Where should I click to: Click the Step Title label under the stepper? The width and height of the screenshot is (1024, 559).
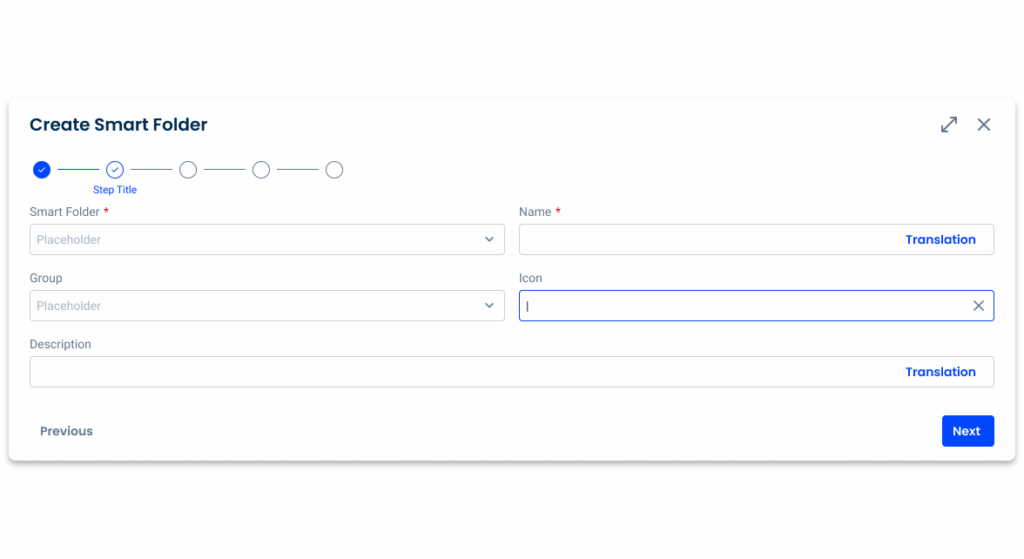115,190
